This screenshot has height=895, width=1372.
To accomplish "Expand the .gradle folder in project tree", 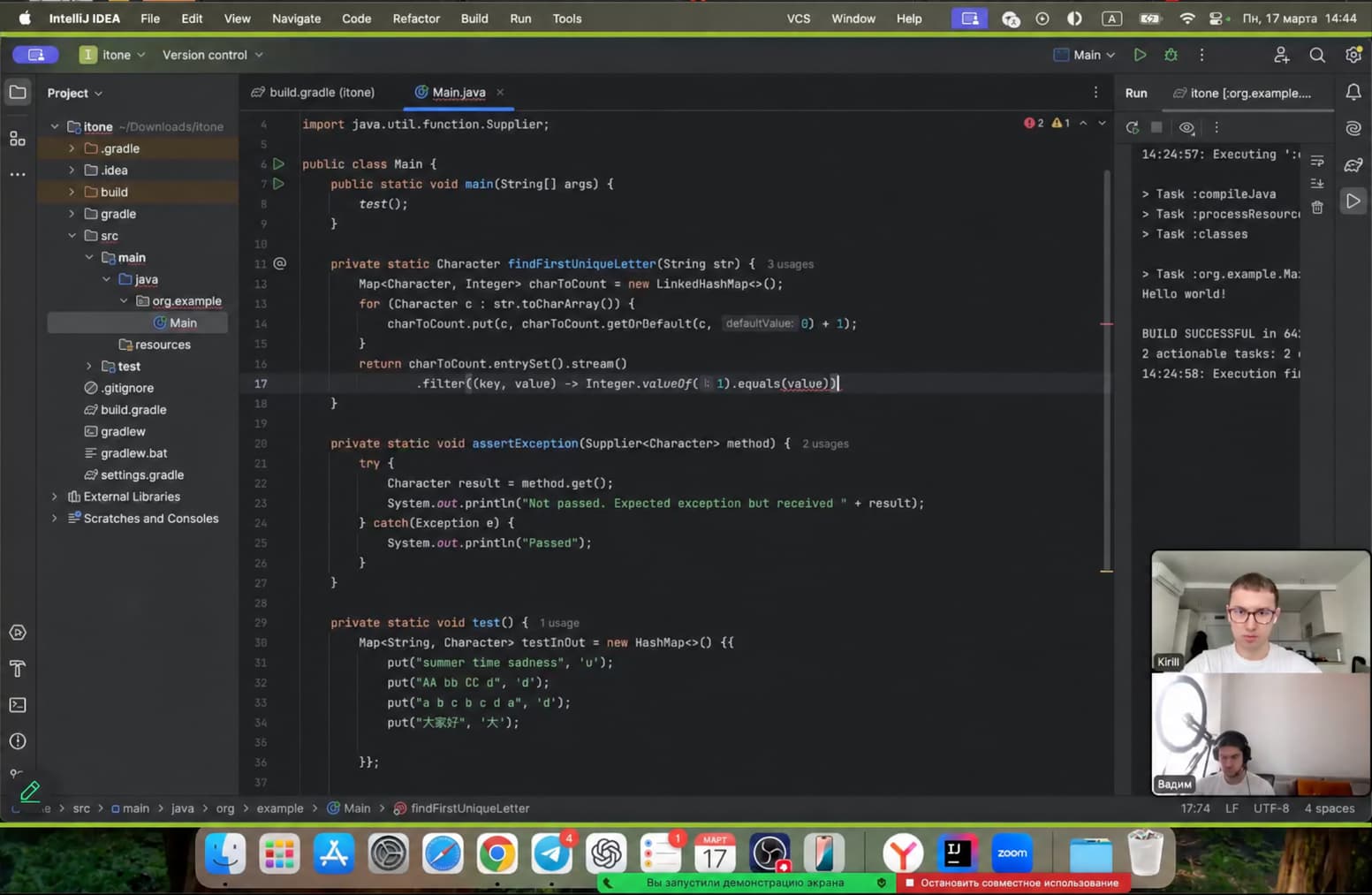I will [72, 148].
